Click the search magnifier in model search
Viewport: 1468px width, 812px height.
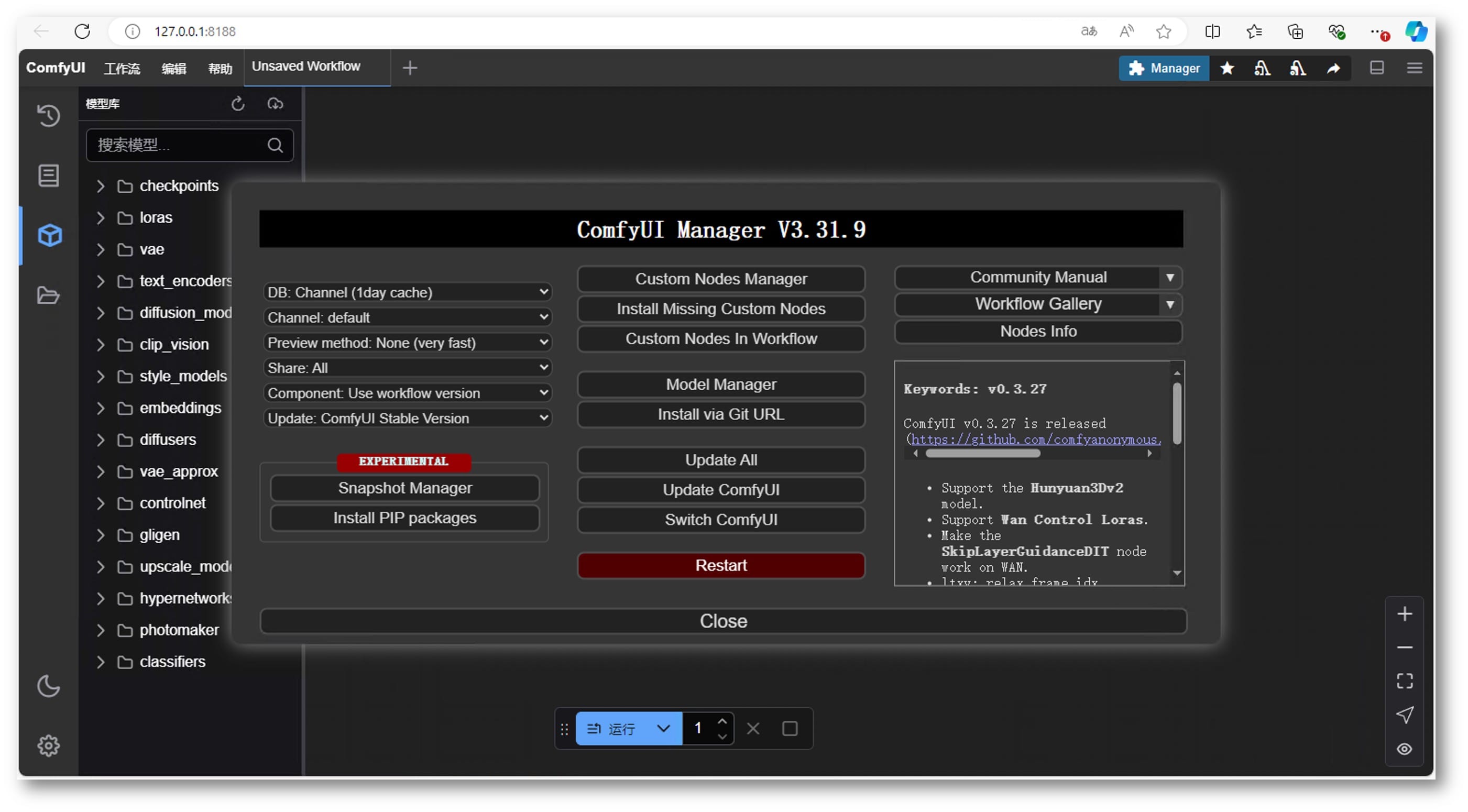pos(275,145)
